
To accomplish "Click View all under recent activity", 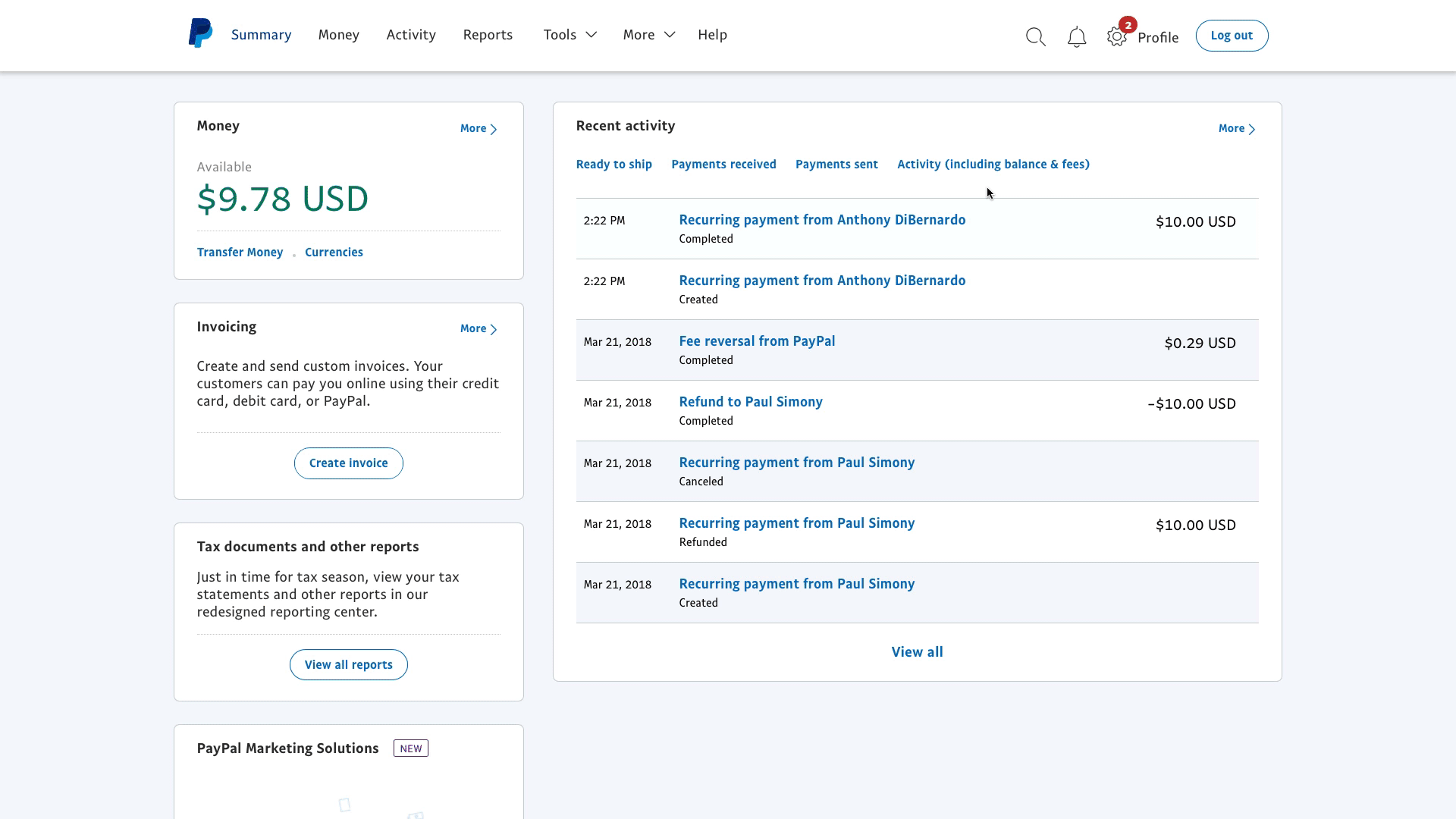I will [917, 652].
